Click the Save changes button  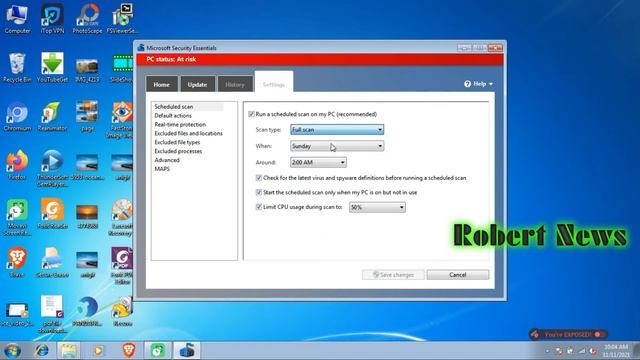coord(393,275)
